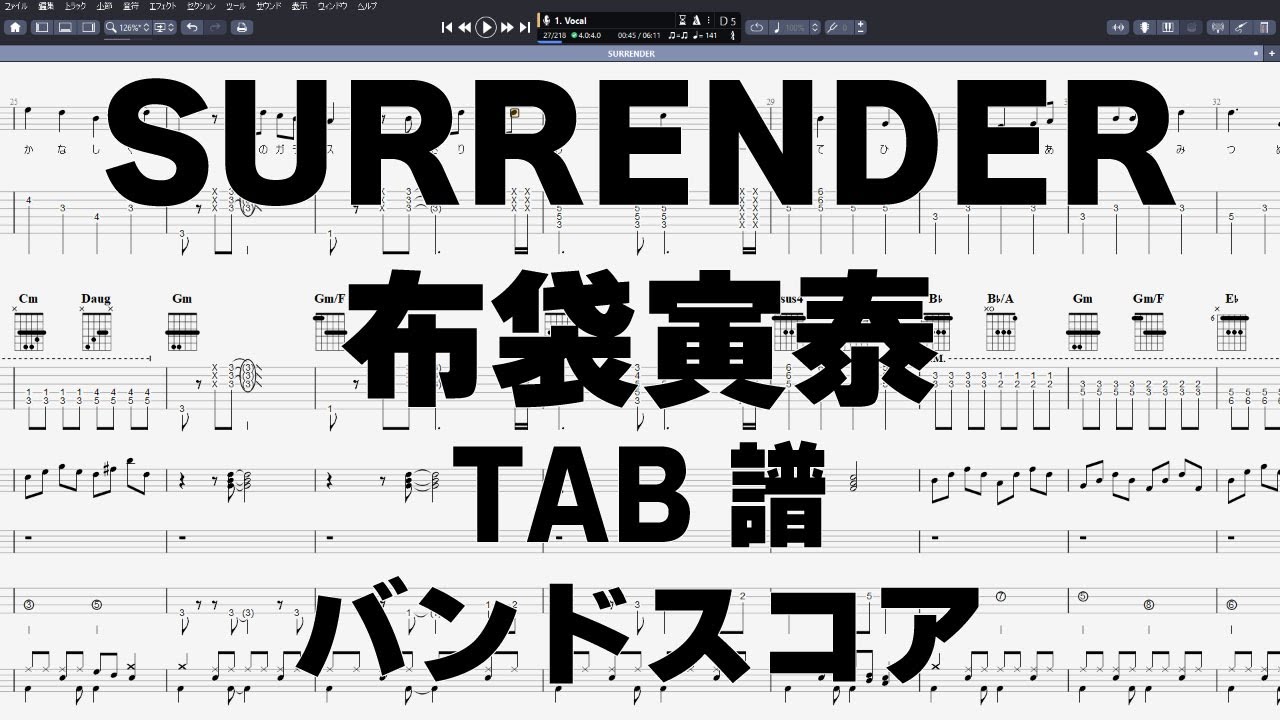Open the rightmost toolbar panel icon
The image size is (1280, 720).
[x=1264, y=27]
